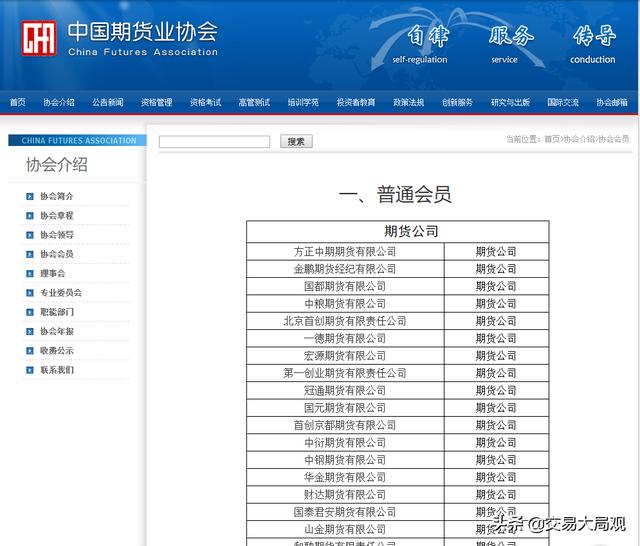Click arrow icon beside 职能部门
The height and width of the screenshot is (546, 640).
[x=30, y=312]
